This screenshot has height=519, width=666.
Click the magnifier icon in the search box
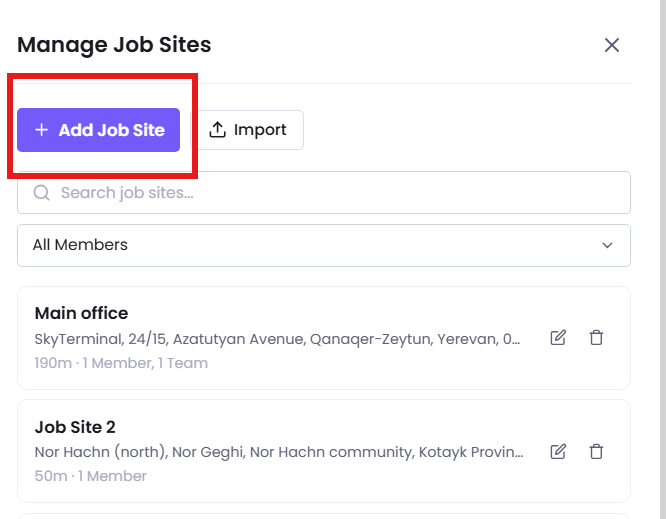[x=42, y=192]
